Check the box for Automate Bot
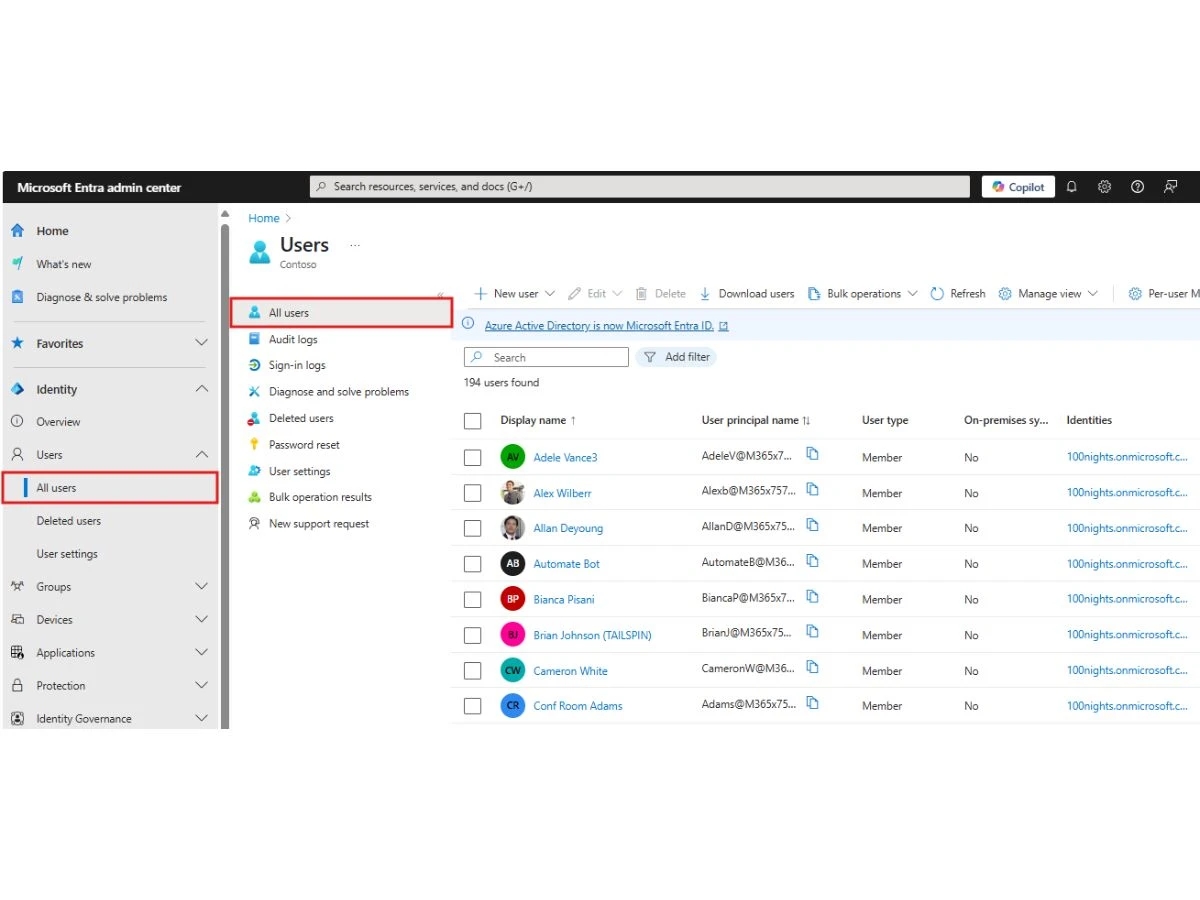This screenshot has width=1200, height=900. [473, 564]
